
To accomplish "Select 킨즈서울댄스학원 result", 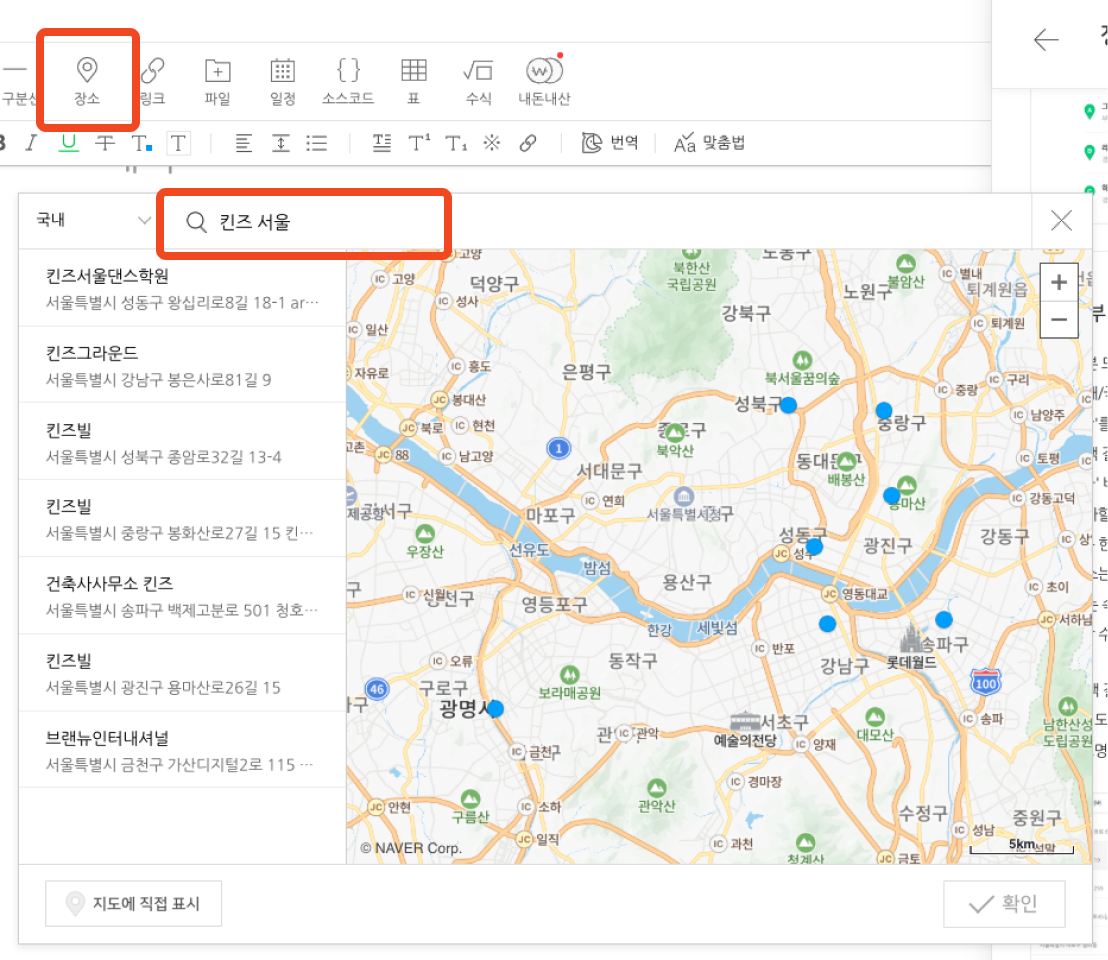I will point(182,288).
